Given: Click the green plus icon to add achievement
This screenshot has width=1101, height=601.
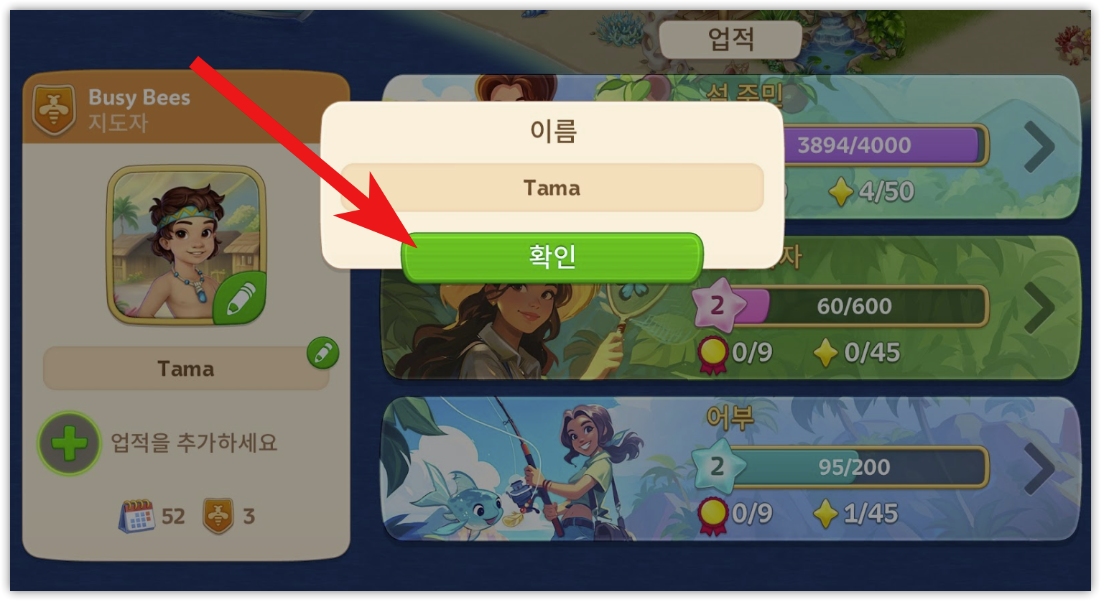Looking at the screenshot, I should click(x=69, y=443).
